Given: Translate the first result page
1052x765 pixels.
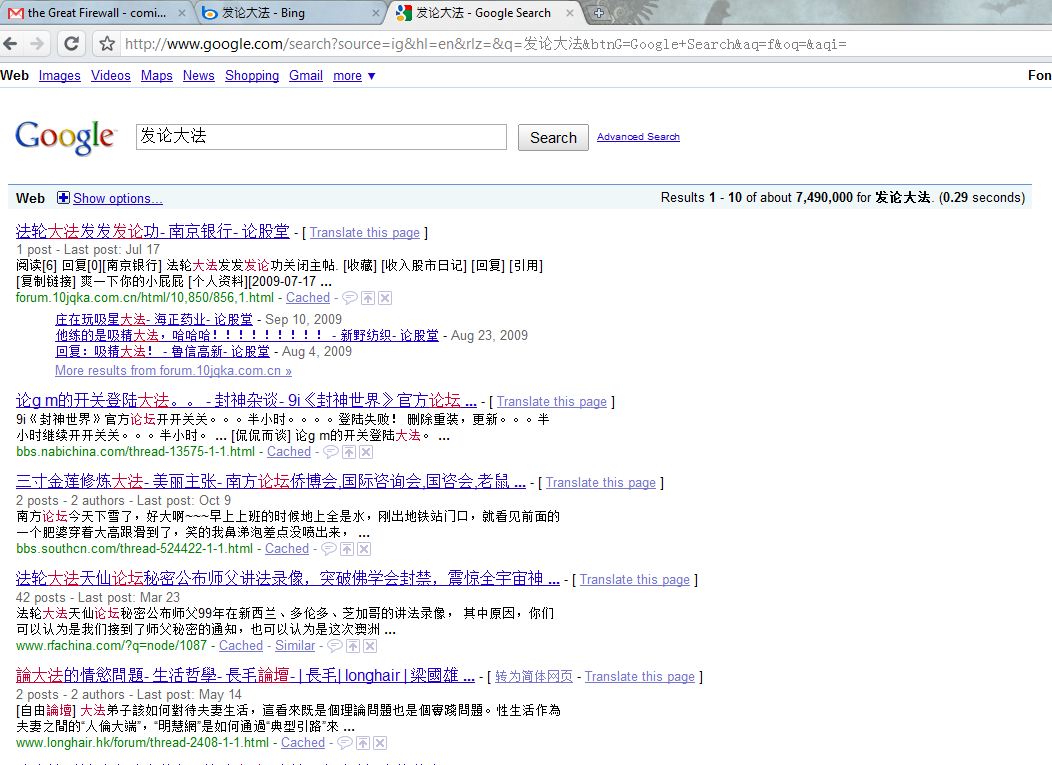Looking at the screenshot, I should tap(364, 233).
